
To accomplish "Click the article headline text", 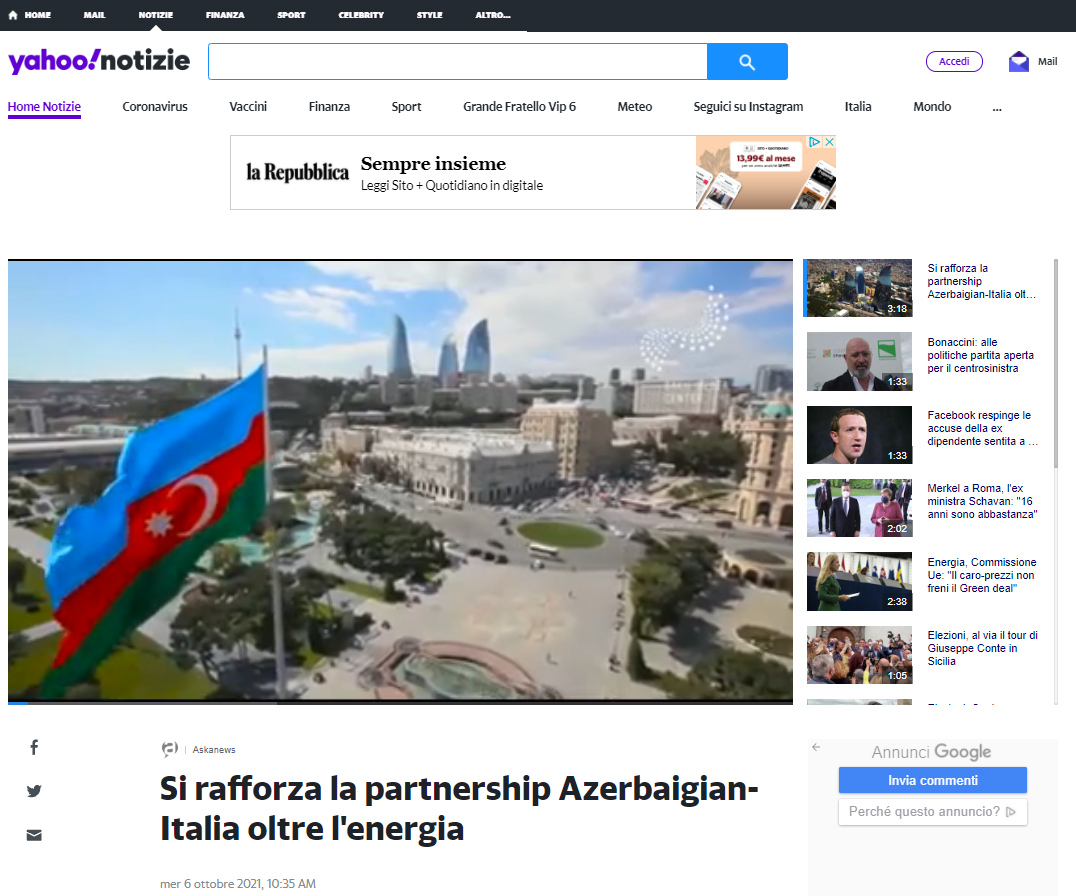I will (x=459, y=808).
